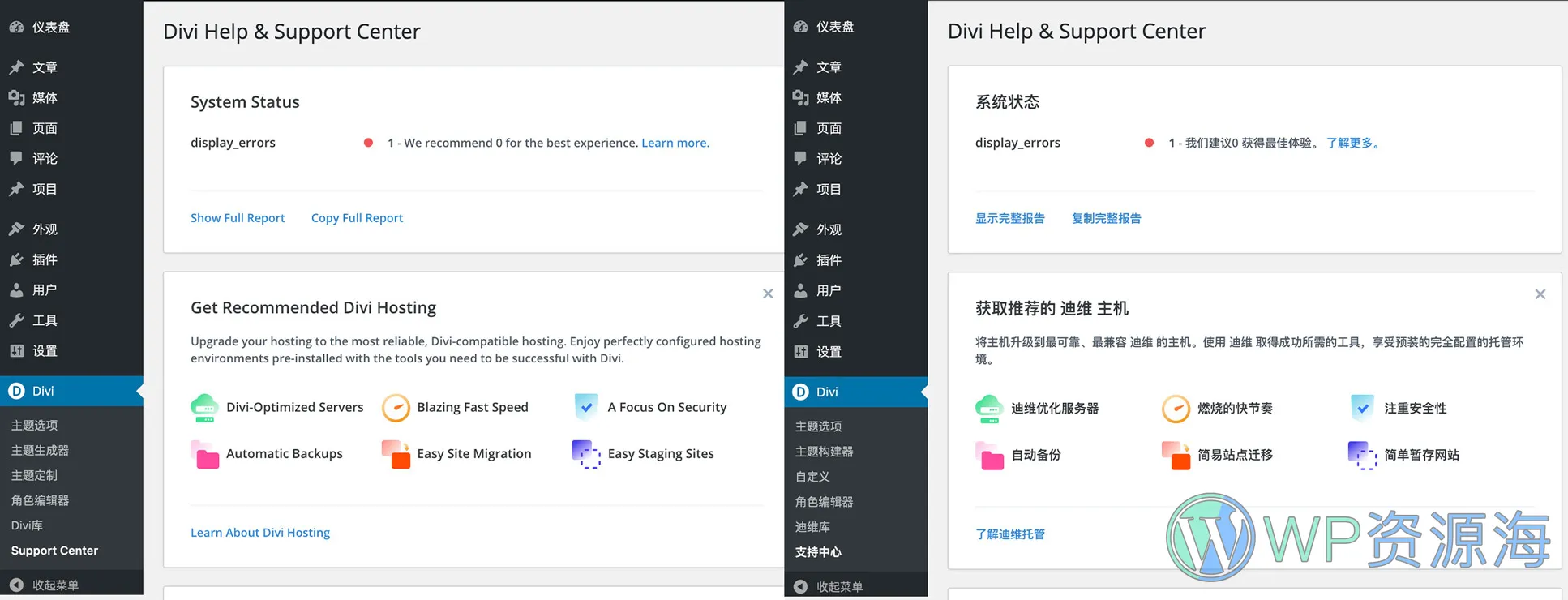Click the Divi logo icon in left sidebar
The image size is (1568, 600).
[x=16, y=391]
